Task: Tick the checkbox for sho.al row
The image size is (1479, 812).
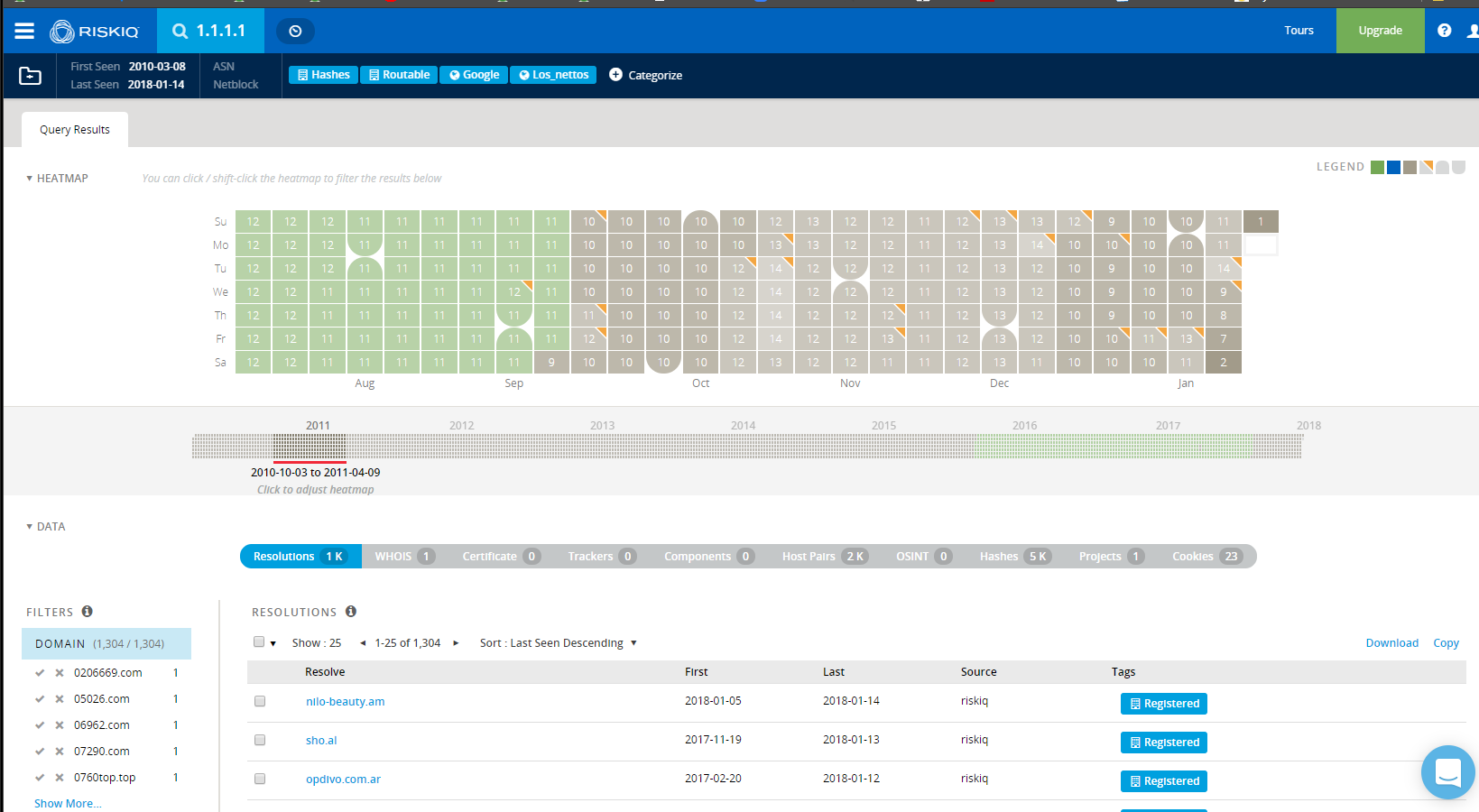Action: pyautogui.click(x=260, y=740)
